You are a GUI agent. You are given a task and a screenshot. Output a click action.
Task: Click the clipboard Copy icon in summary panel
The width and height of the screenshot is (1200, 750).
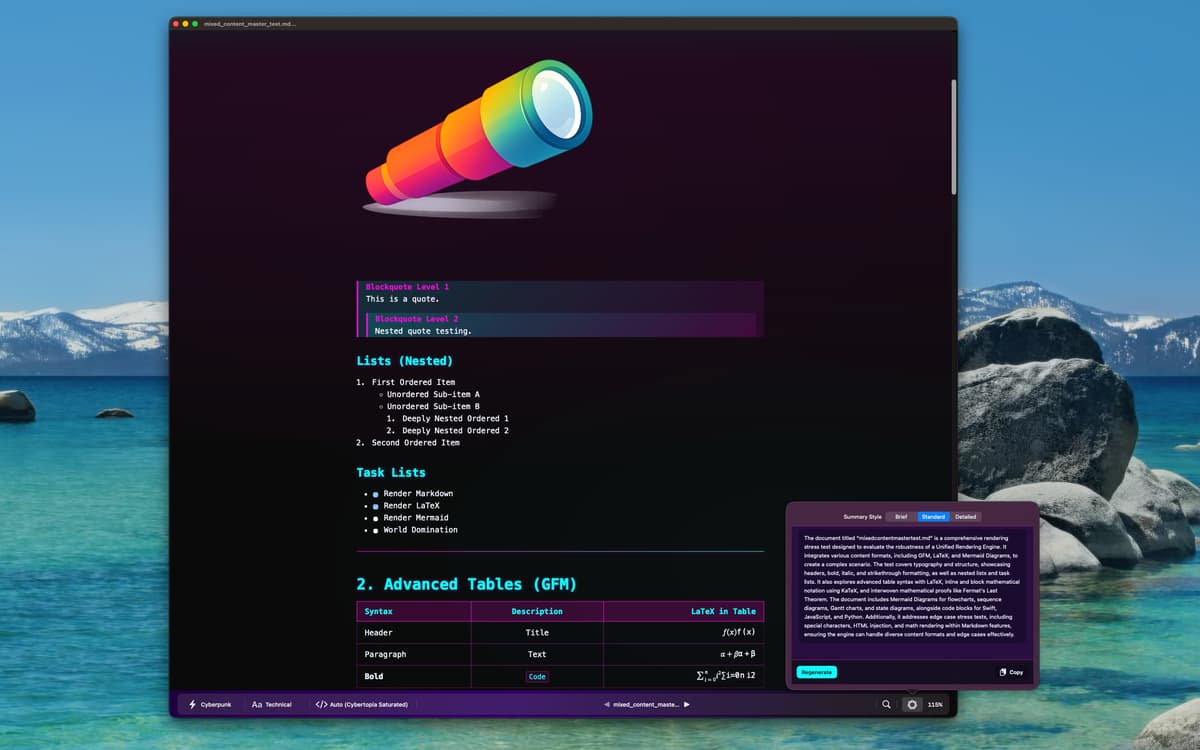tap(1003, 672)
